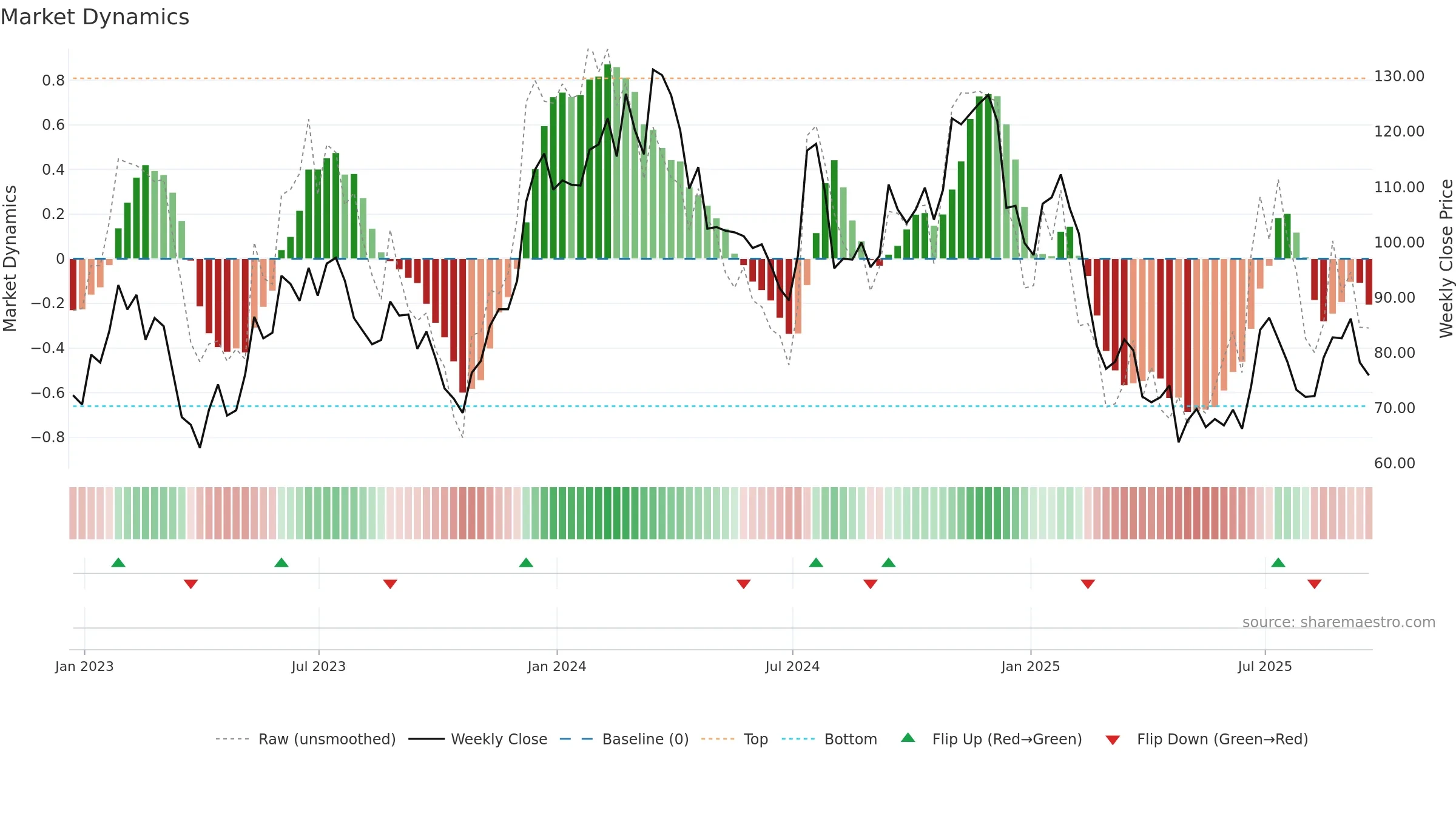1456x819 pixels.
Task: Click the '−0.4' left axis tick label
Action: 48,348
